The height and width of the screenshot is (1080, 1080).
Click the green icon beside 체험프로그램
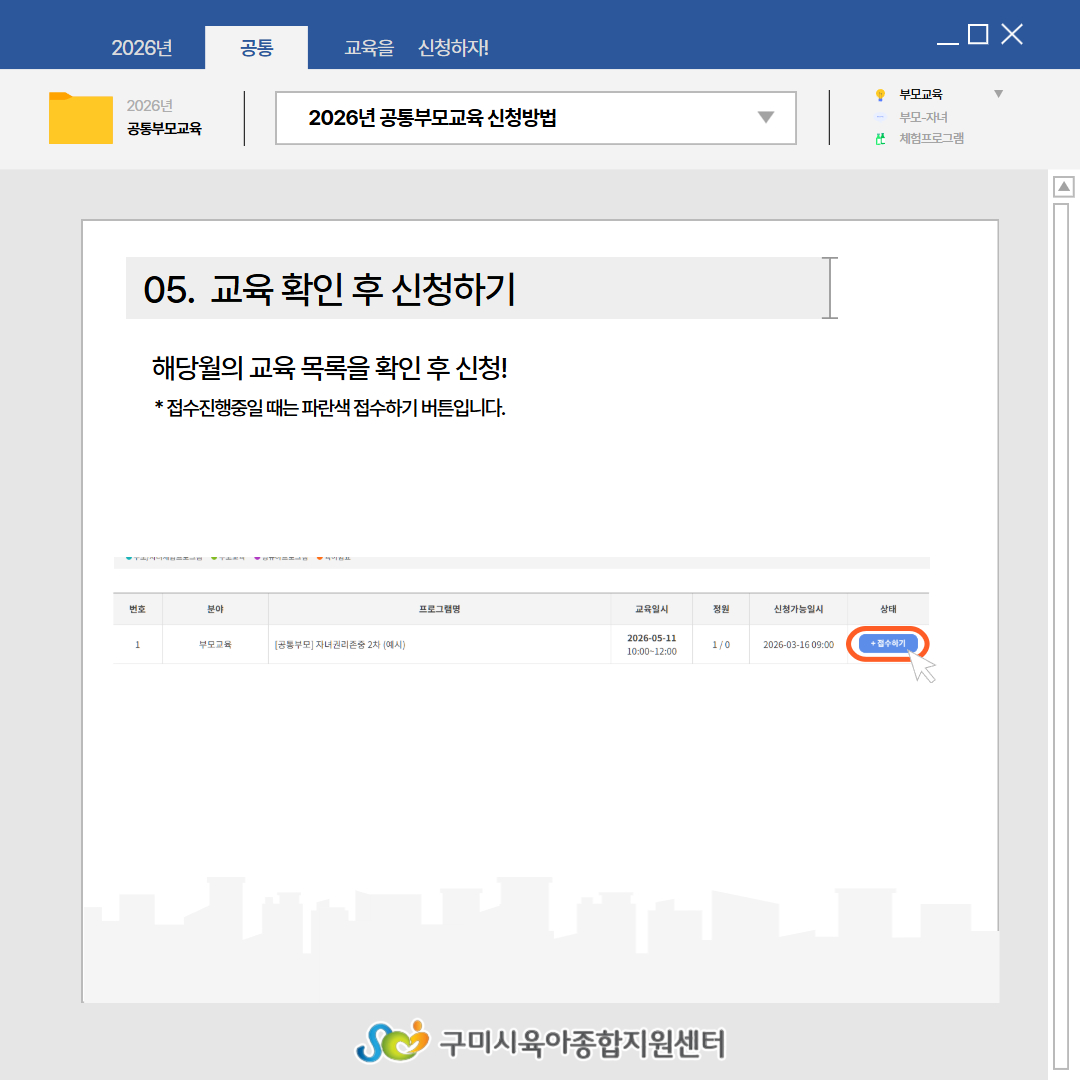(880, 139)
